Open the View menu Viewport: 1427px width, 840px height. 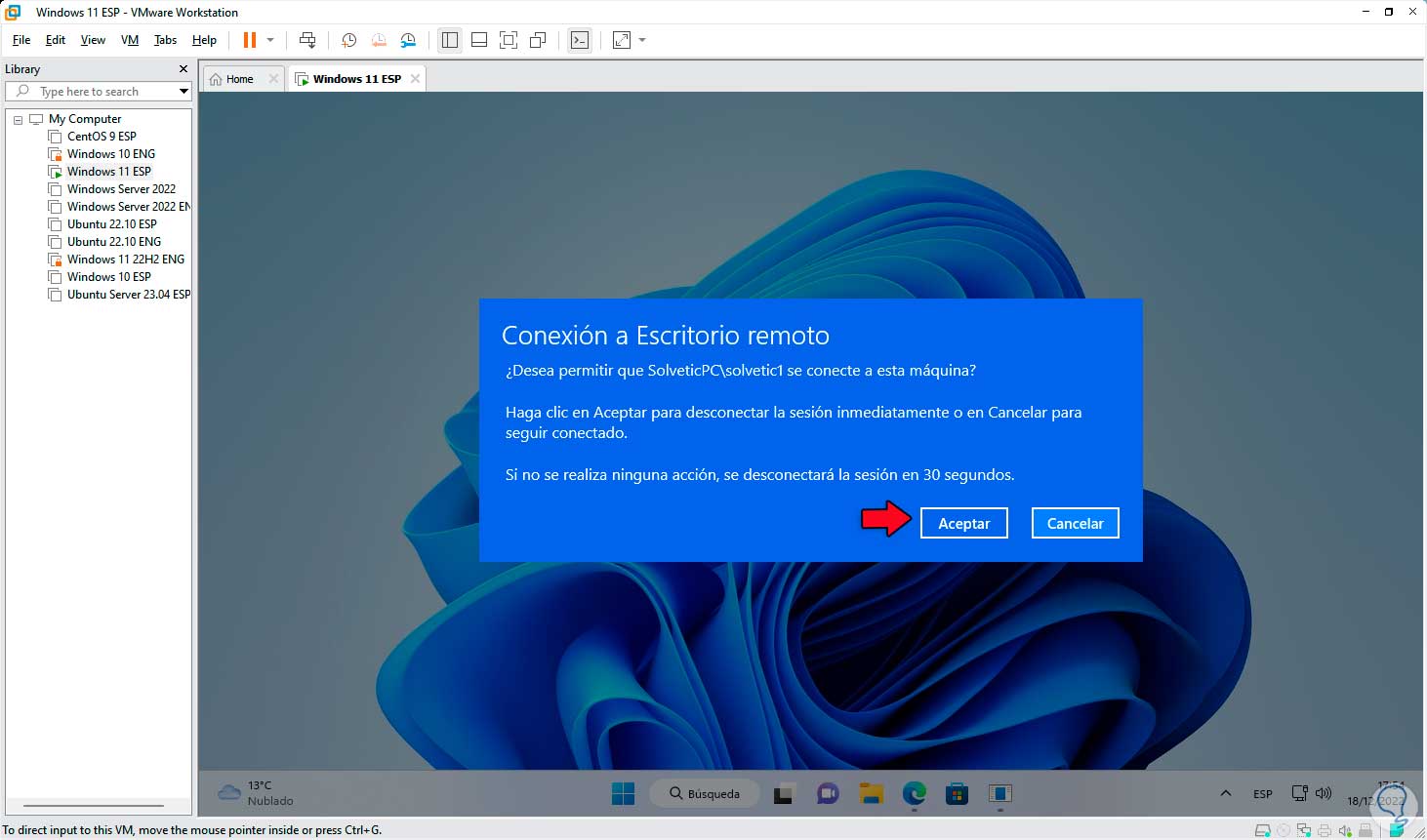coord(93,40)
